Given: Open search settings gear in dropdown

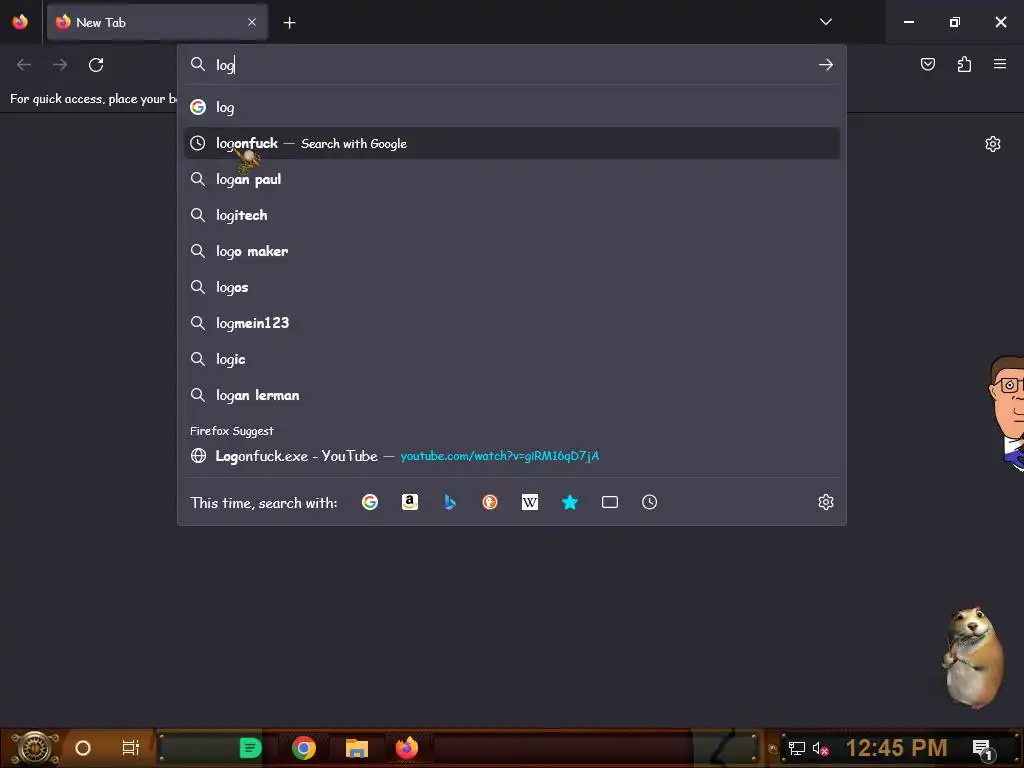Looking at the screenshot, I should point(825,502).
